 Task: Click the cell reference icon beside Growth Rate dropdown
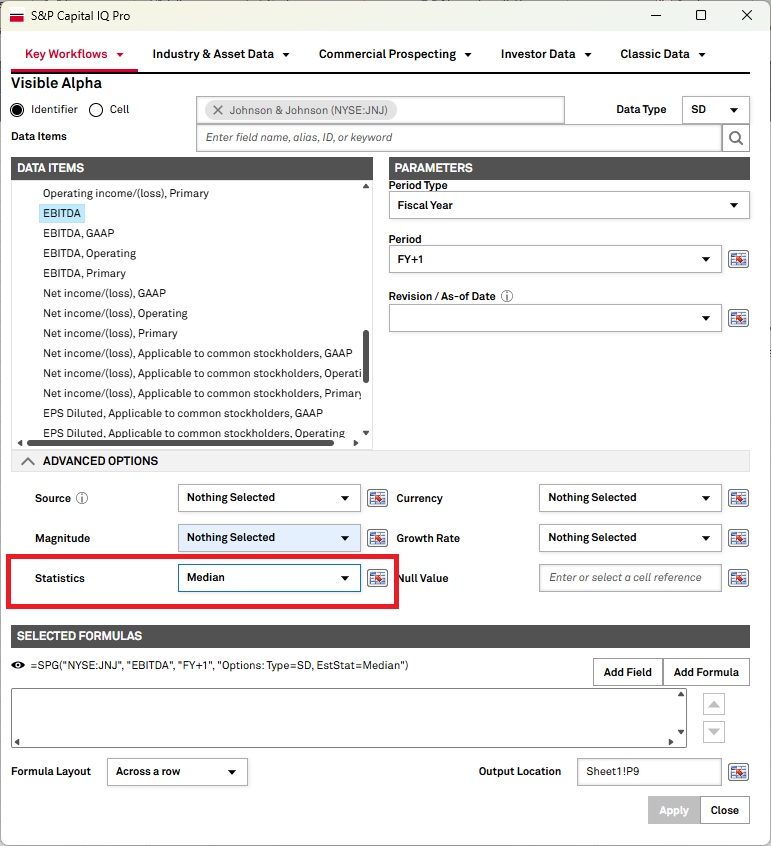[738, 537]
